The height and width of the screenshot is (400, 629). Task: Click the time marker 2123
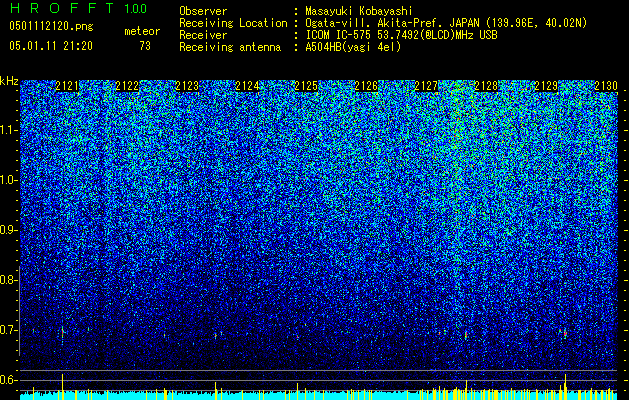pos(187,86)
